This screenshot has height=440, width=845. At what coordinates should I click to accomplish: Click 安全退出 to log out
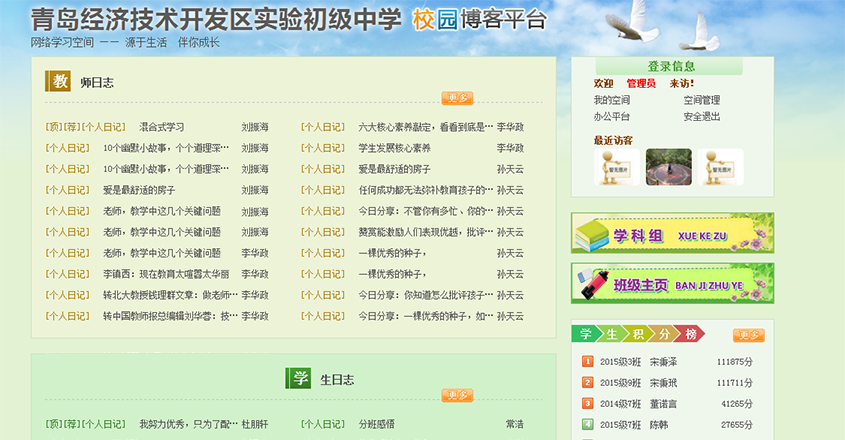(702, 116)
